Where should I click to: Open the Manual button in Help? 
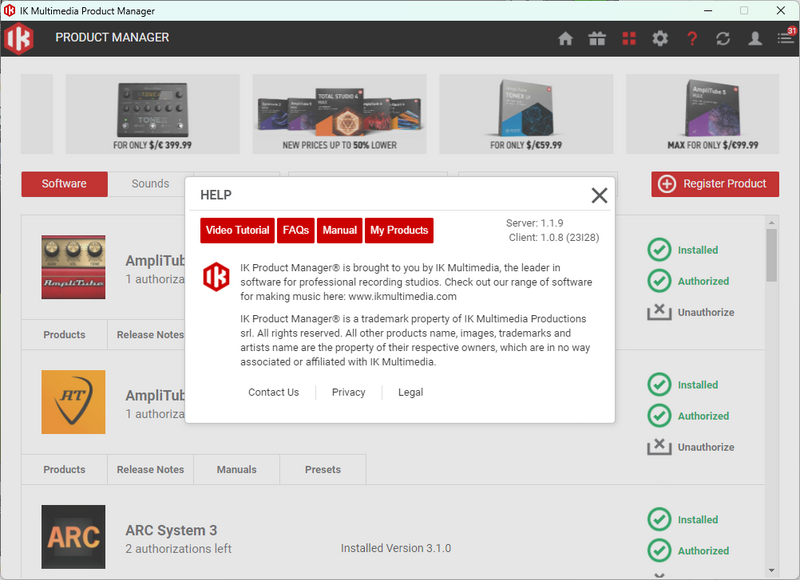click(339, 230)
